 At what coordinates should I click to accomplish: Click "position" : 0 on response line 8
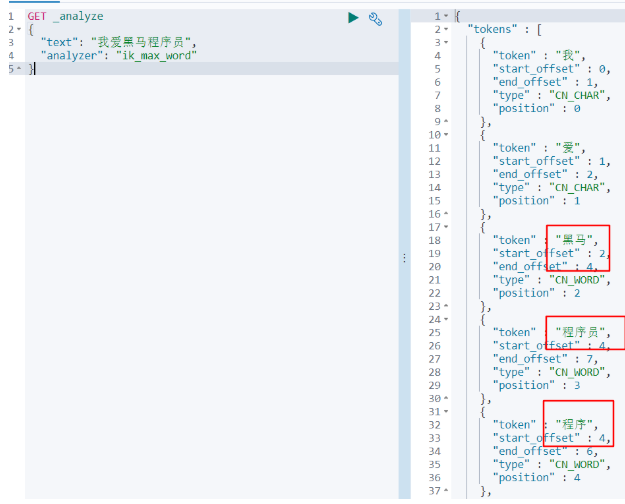(537, 108)
